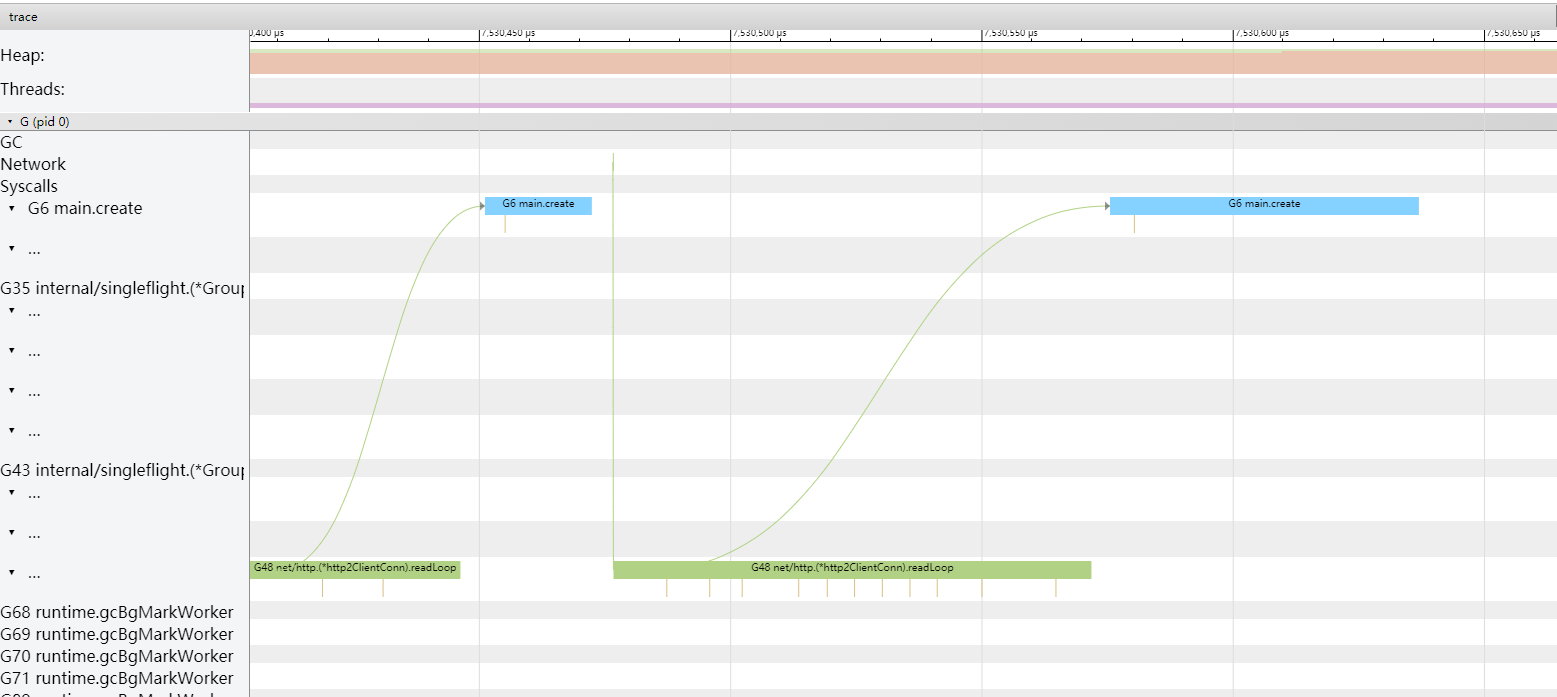Select the left G6 main.create slice
The height and width of the screenshot is (697, 1557).
[x=538, y=205]
